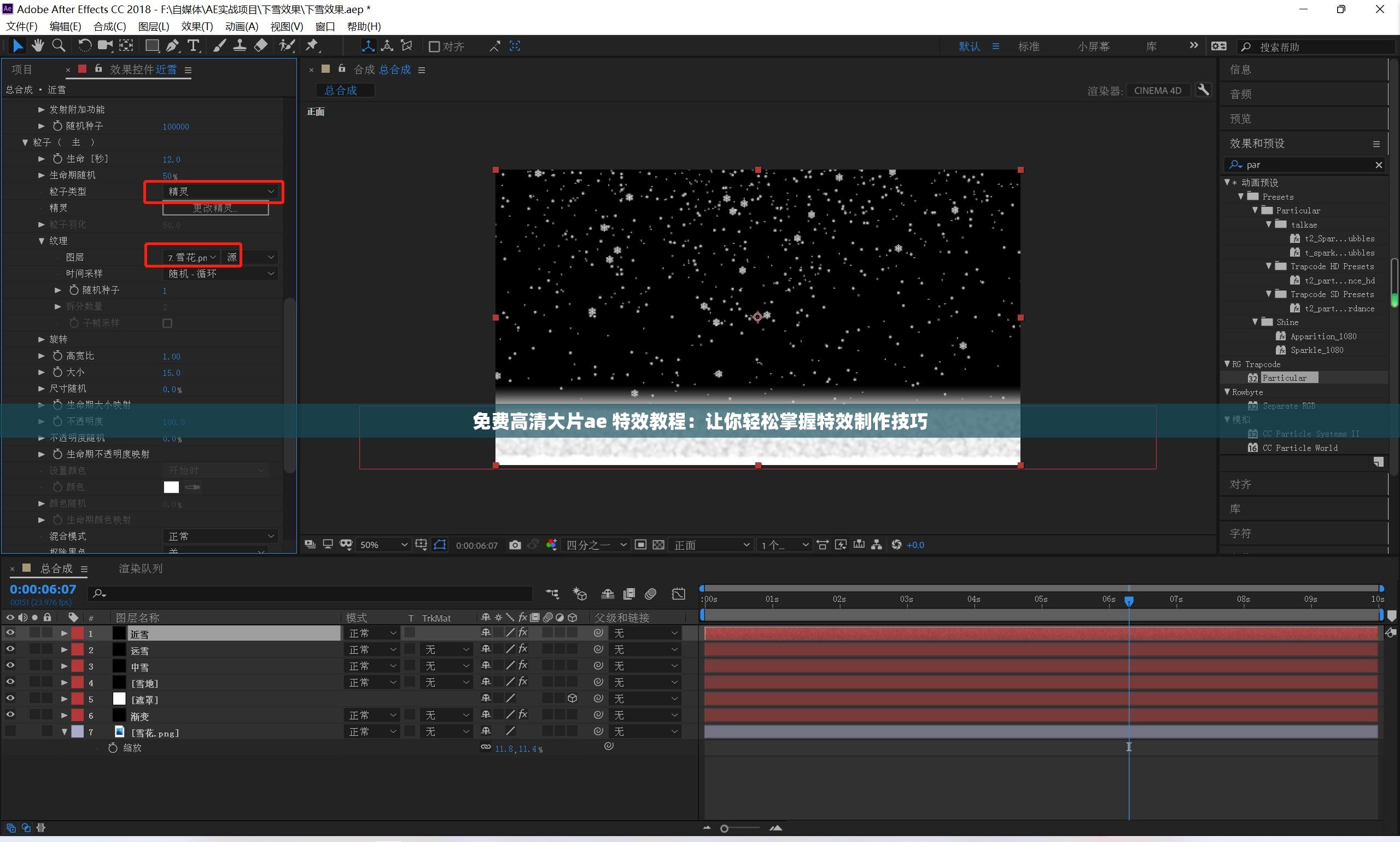Open the 字符 panel

click(1240, 533)
